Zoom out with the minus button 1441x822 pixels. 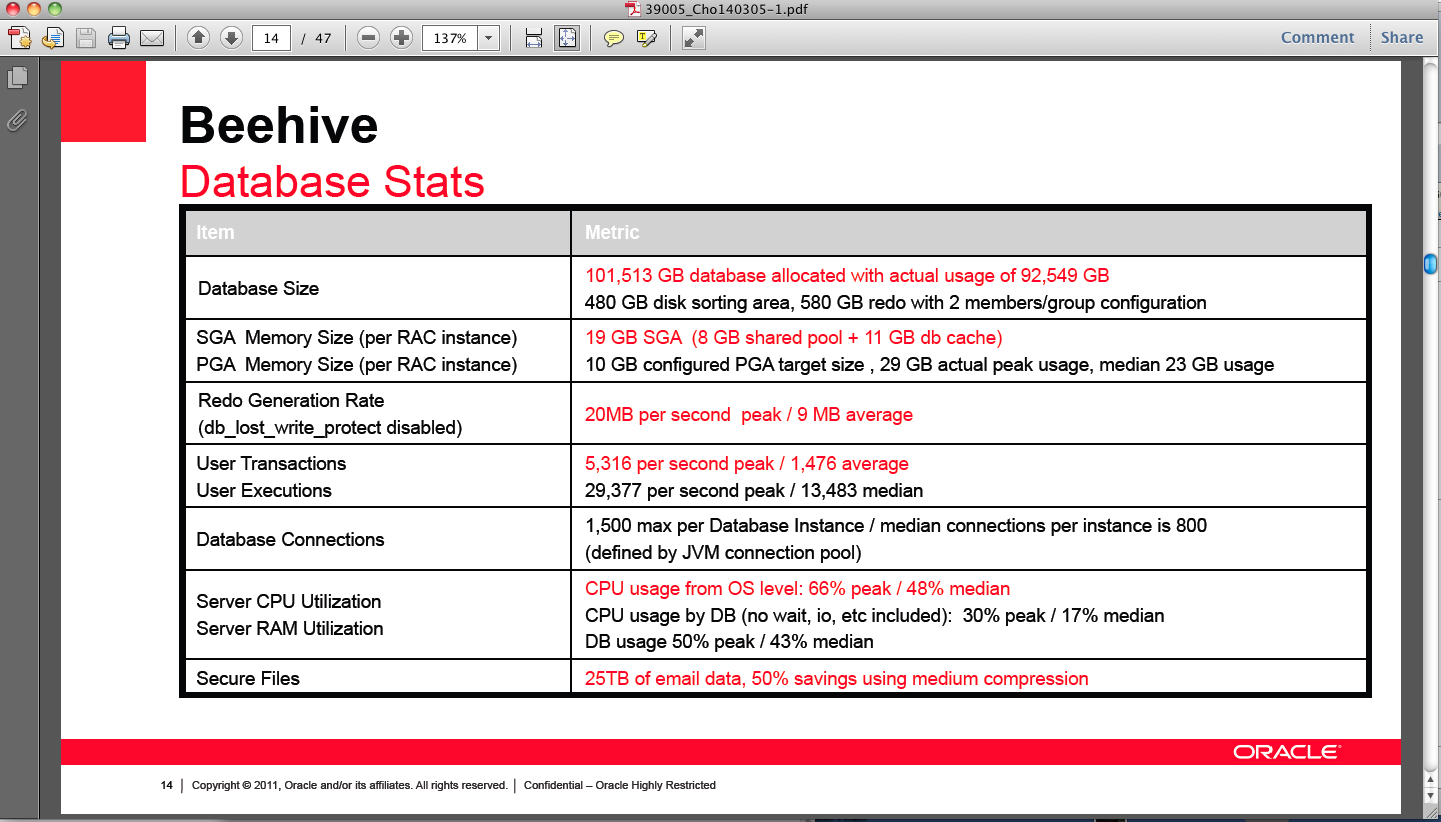coord(368,38)
